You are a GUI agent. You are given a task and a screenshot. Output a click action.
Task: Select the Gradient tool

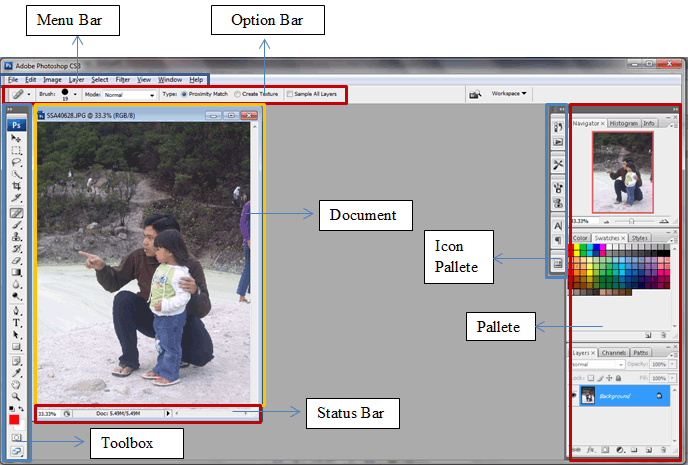pos(16,272)
